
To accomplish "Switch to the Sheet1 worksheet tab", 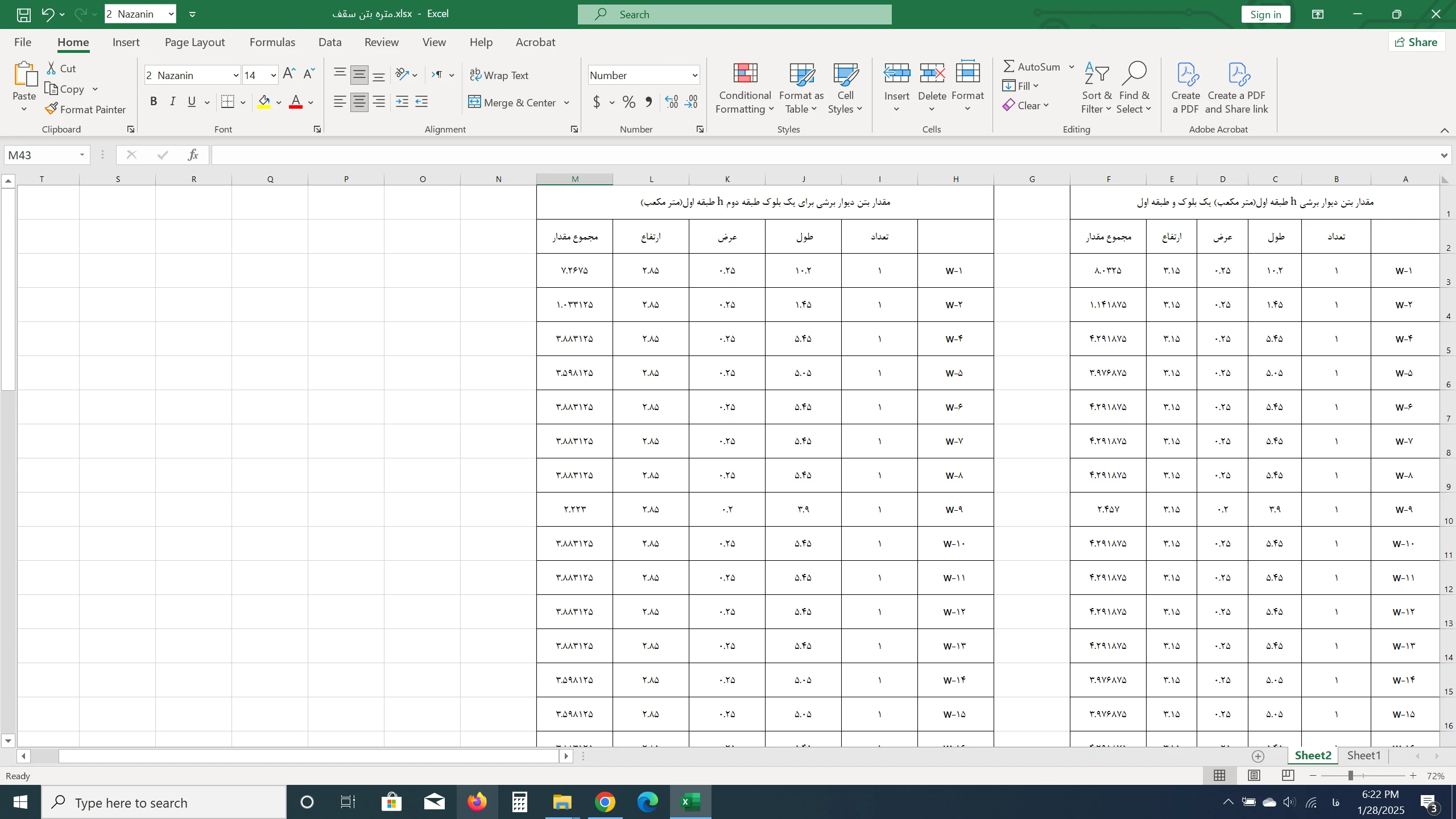I will [x=1363, y=755].
